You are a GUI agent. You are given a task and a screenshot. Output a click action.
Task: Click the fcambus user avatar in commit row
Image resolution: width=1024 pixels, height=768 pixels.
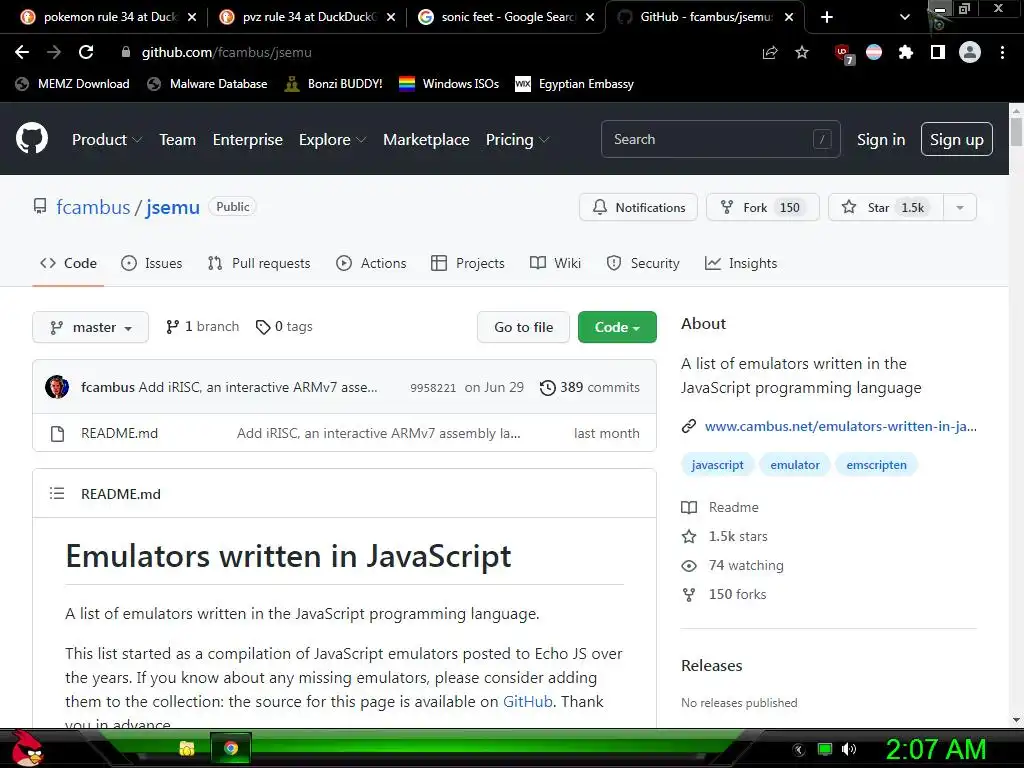tap(57, 387)
